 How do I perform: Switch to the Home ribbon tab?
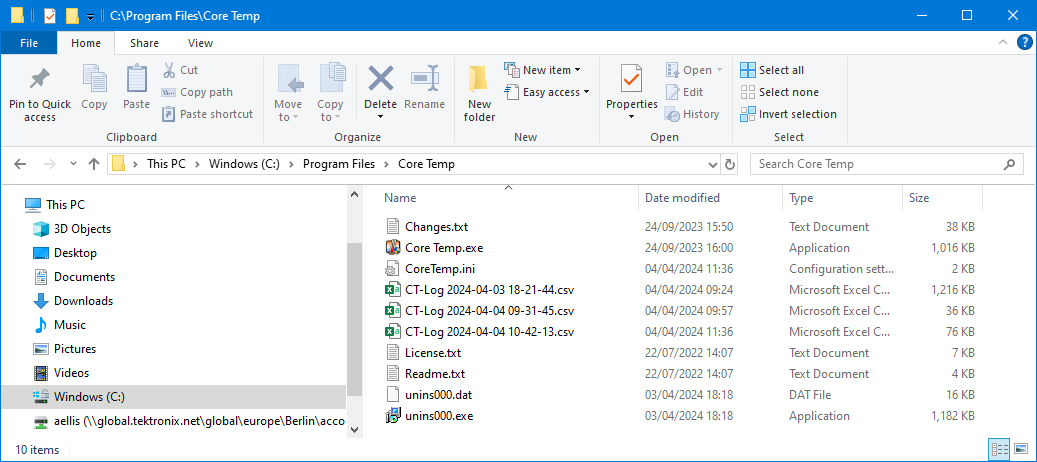pyautogui.click(x=86, y=43)
